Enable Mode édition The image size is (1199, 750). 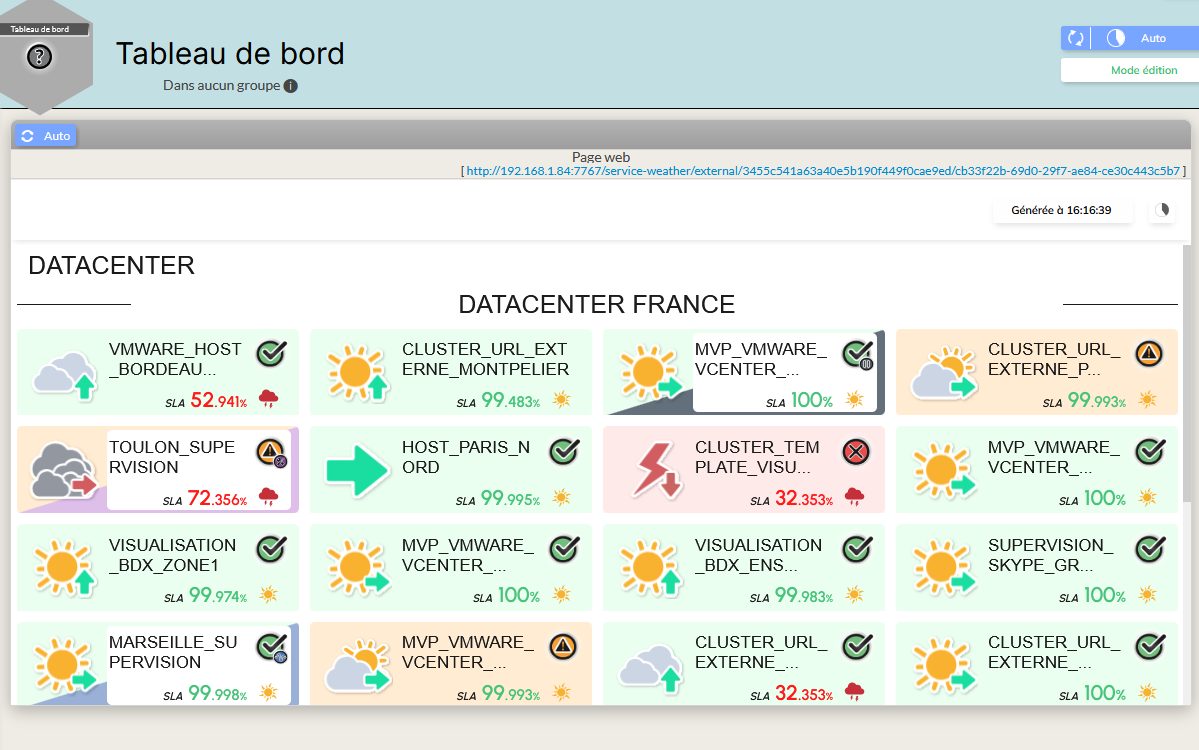coord(1144,70)
